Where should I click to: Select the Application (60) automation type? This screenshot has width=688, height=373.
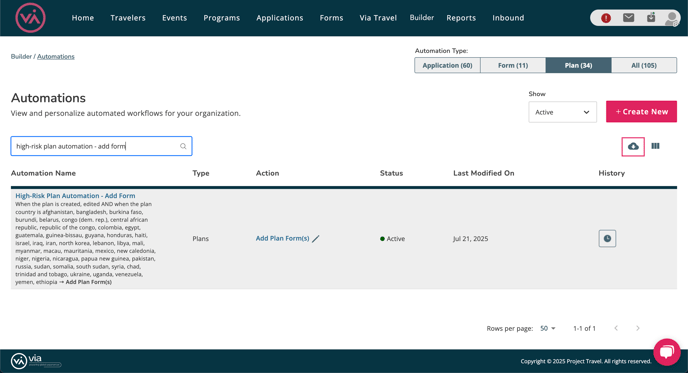click(447, 65)
